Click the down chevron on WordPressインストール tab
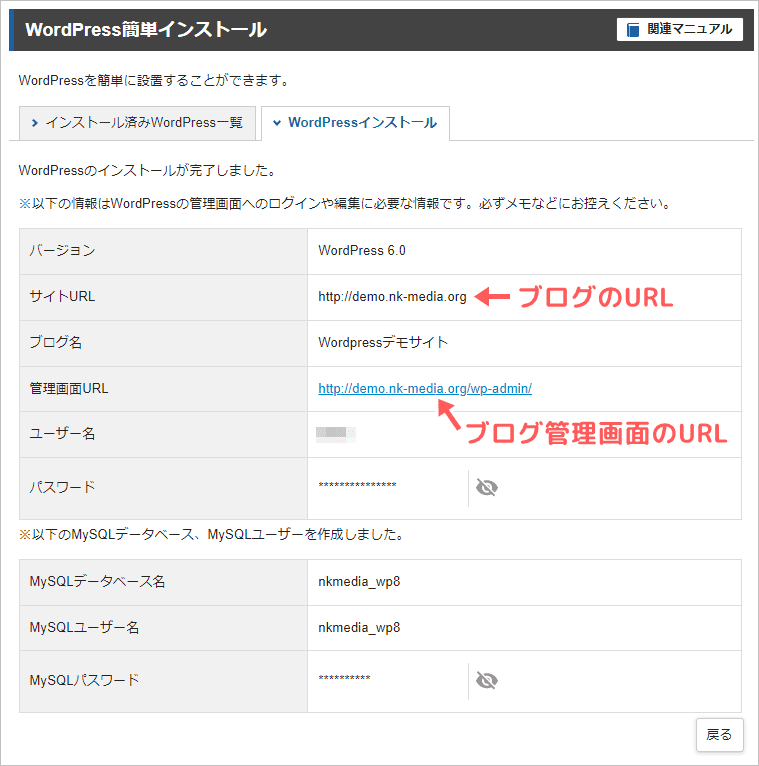The image size is (759, 766). (x=277, y=123)
